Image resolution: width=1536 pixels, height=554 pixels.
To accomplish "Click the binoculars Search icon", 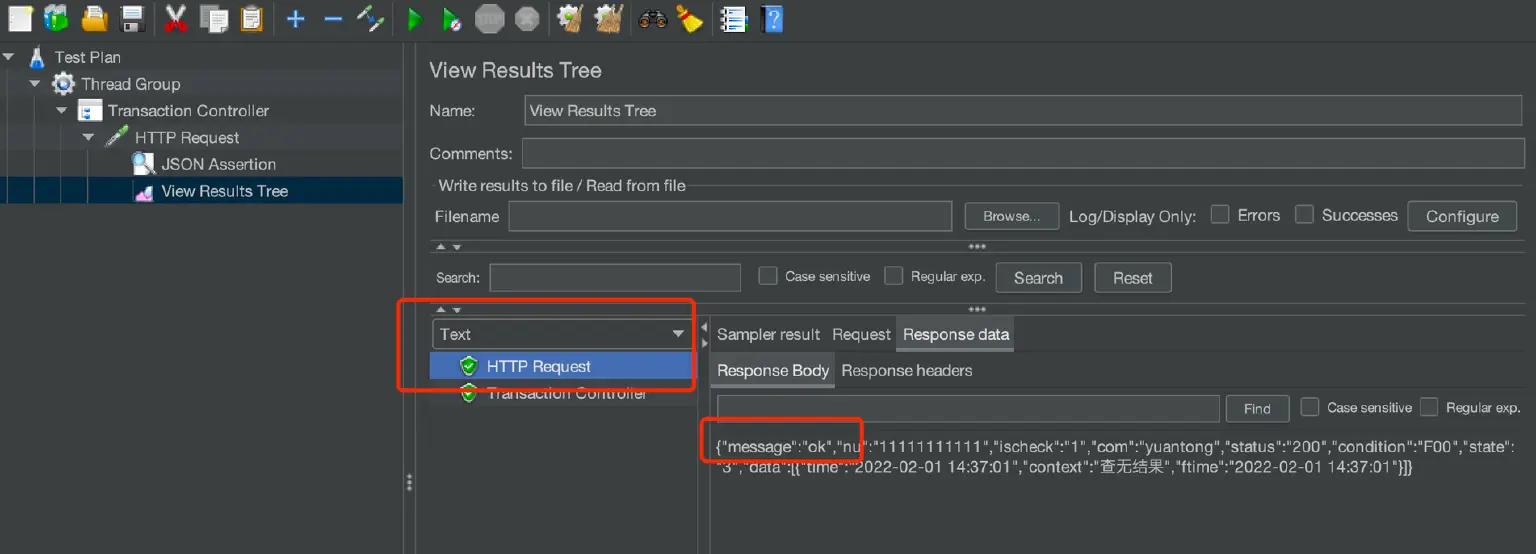I will pyautogui.click(x=652, y=18).
